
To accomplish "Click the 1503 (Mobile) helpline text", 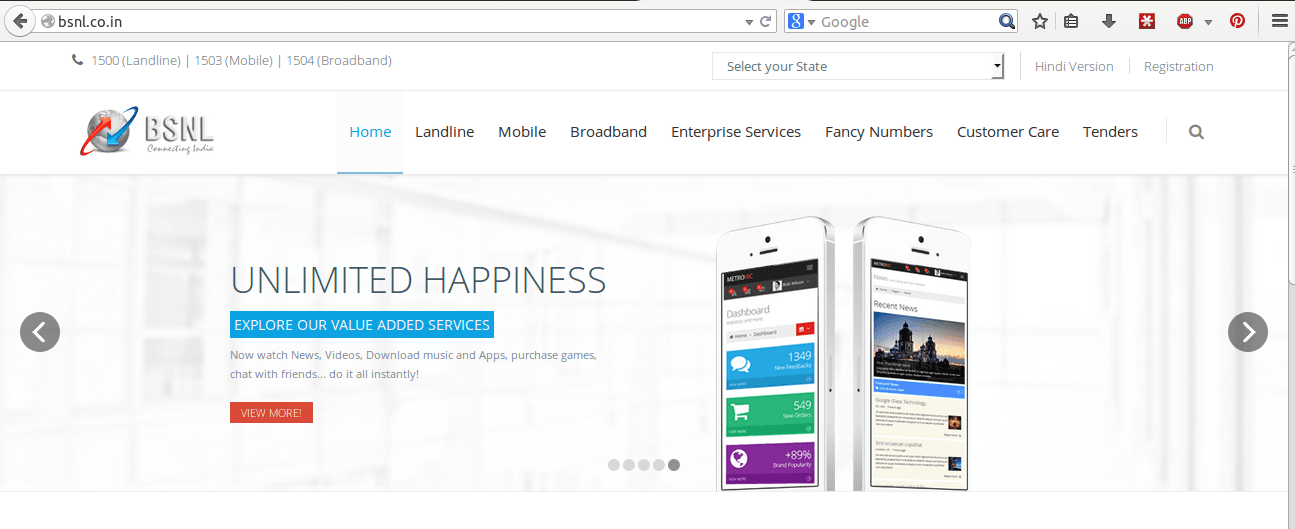I will 233,60.
